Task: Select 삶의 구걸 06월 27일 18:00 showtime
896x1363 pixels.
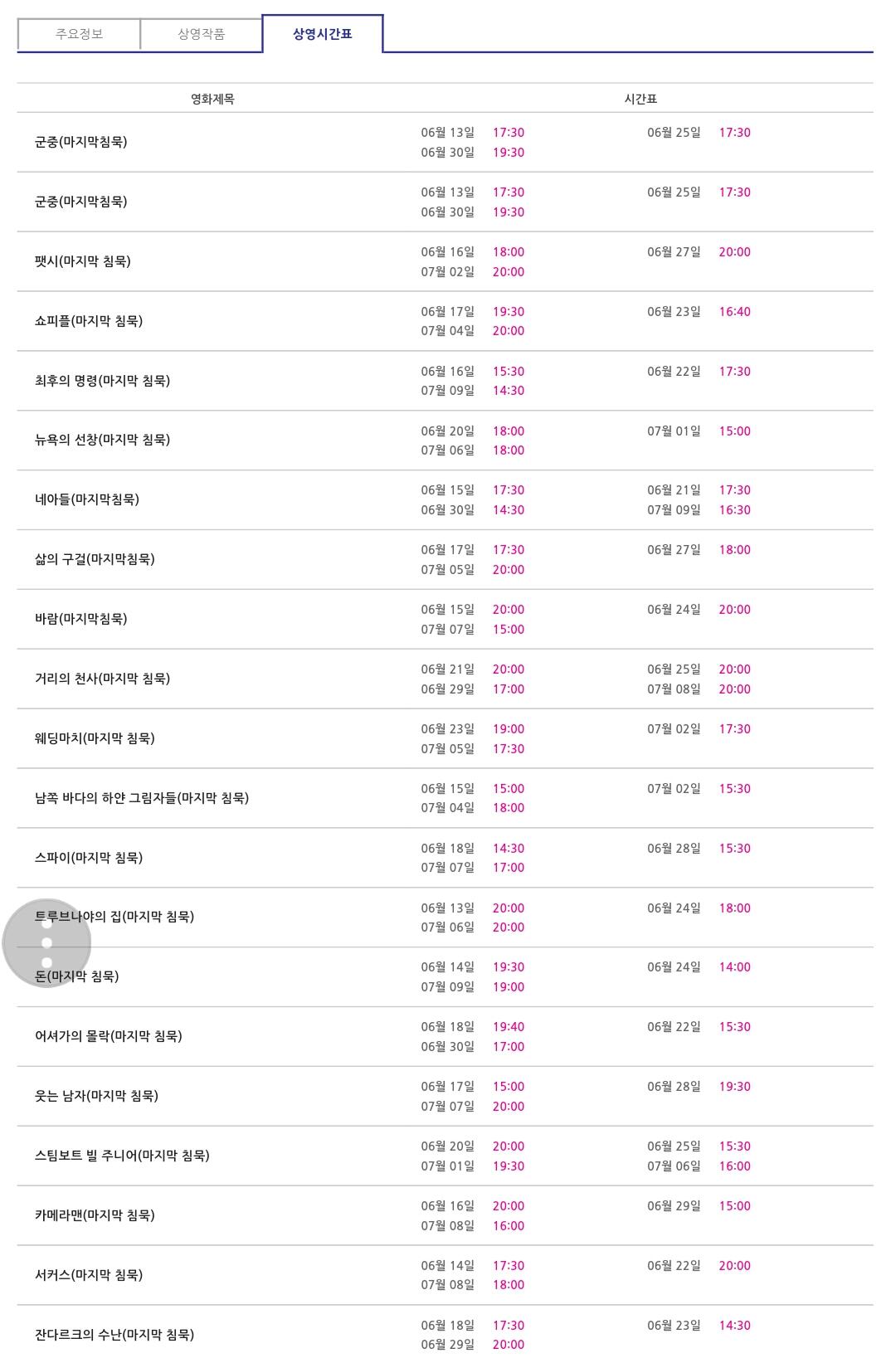Action: (734, 550)
